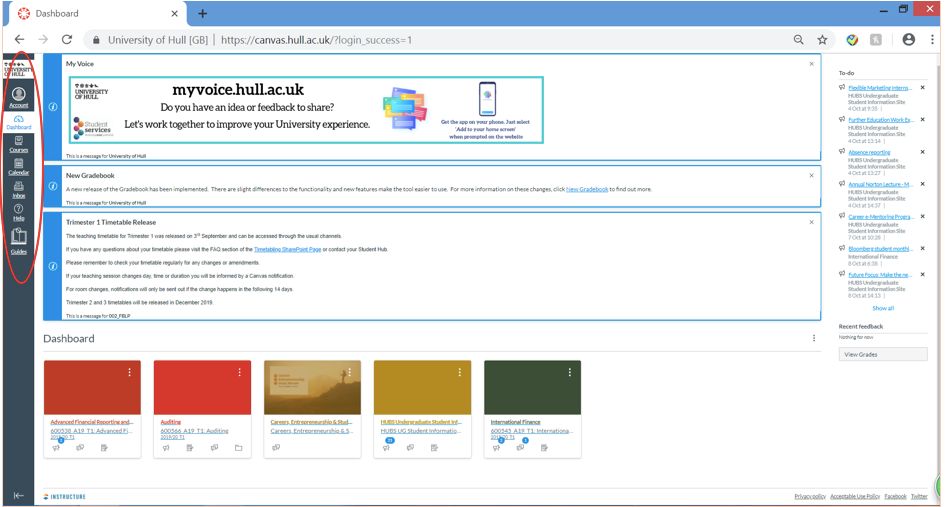
Task: Open Future Focus to-do item
Action: pos(880,275)
